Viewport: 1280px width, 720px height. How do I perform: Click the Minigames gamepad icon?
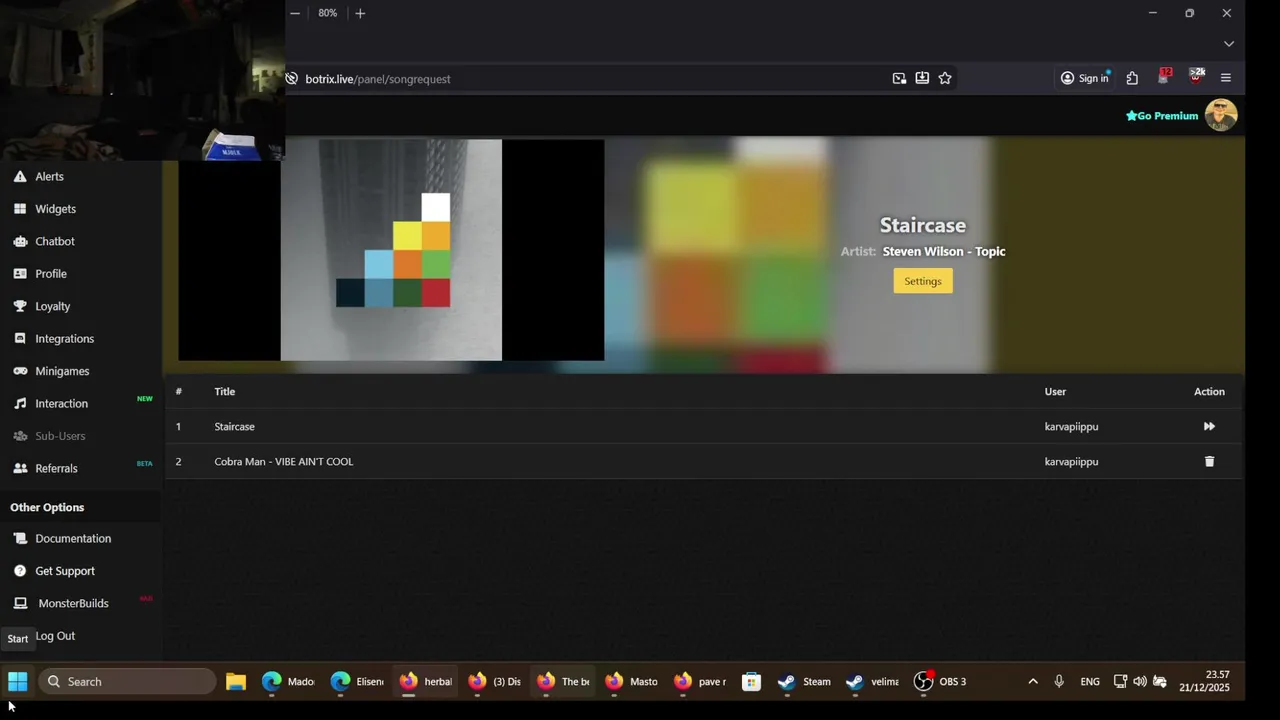point(20,371)
